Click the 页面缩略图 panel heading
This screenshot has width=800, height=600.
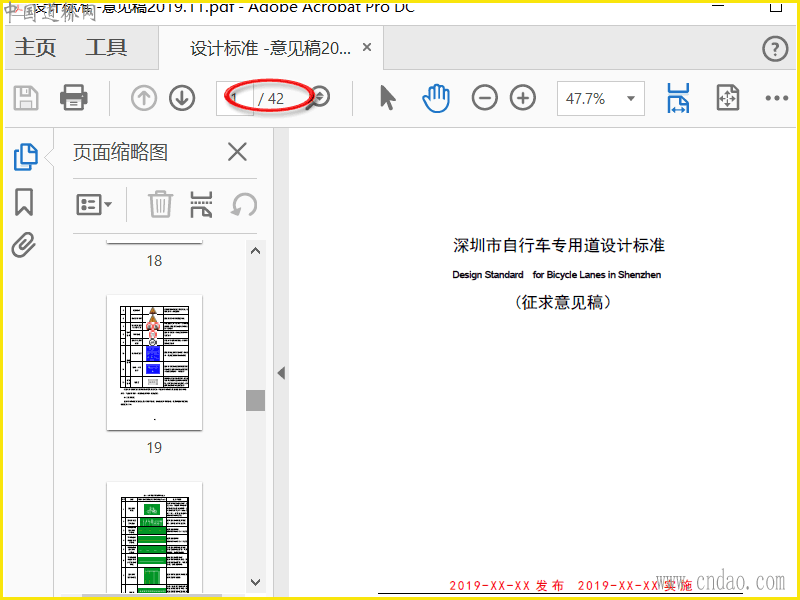[x=120, y=152]
